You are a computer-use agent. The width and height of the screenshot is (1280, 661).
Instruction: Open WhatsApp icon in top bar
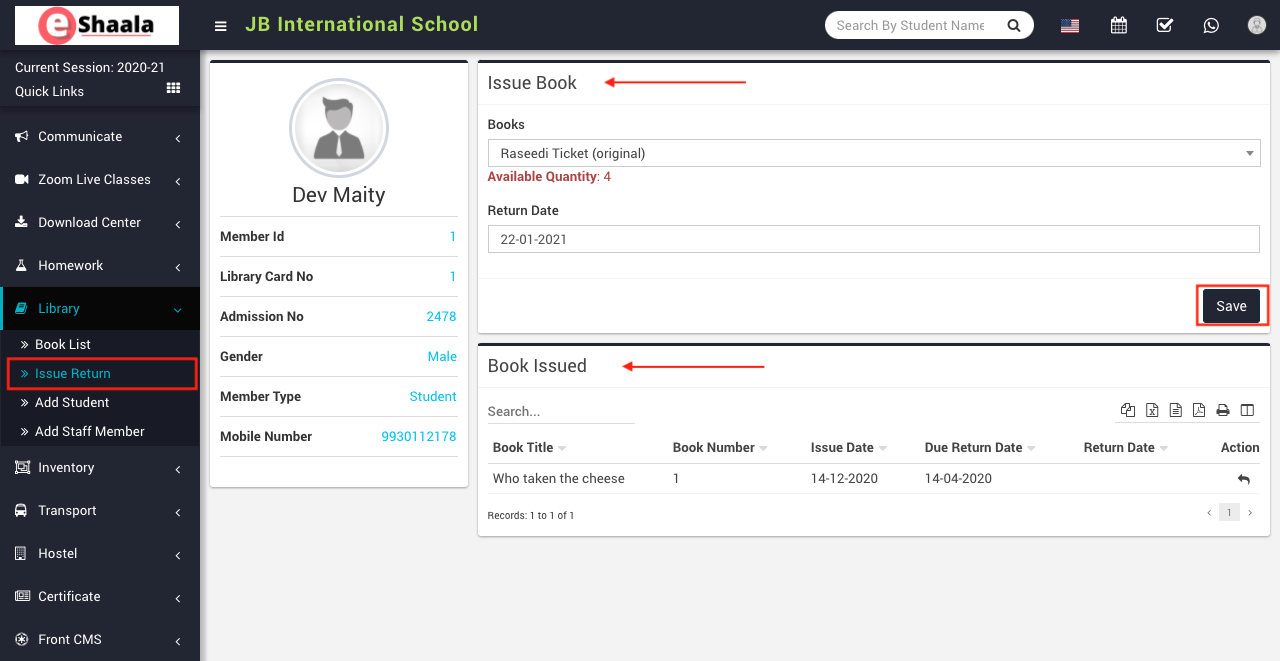click(x=1211, y=25)
